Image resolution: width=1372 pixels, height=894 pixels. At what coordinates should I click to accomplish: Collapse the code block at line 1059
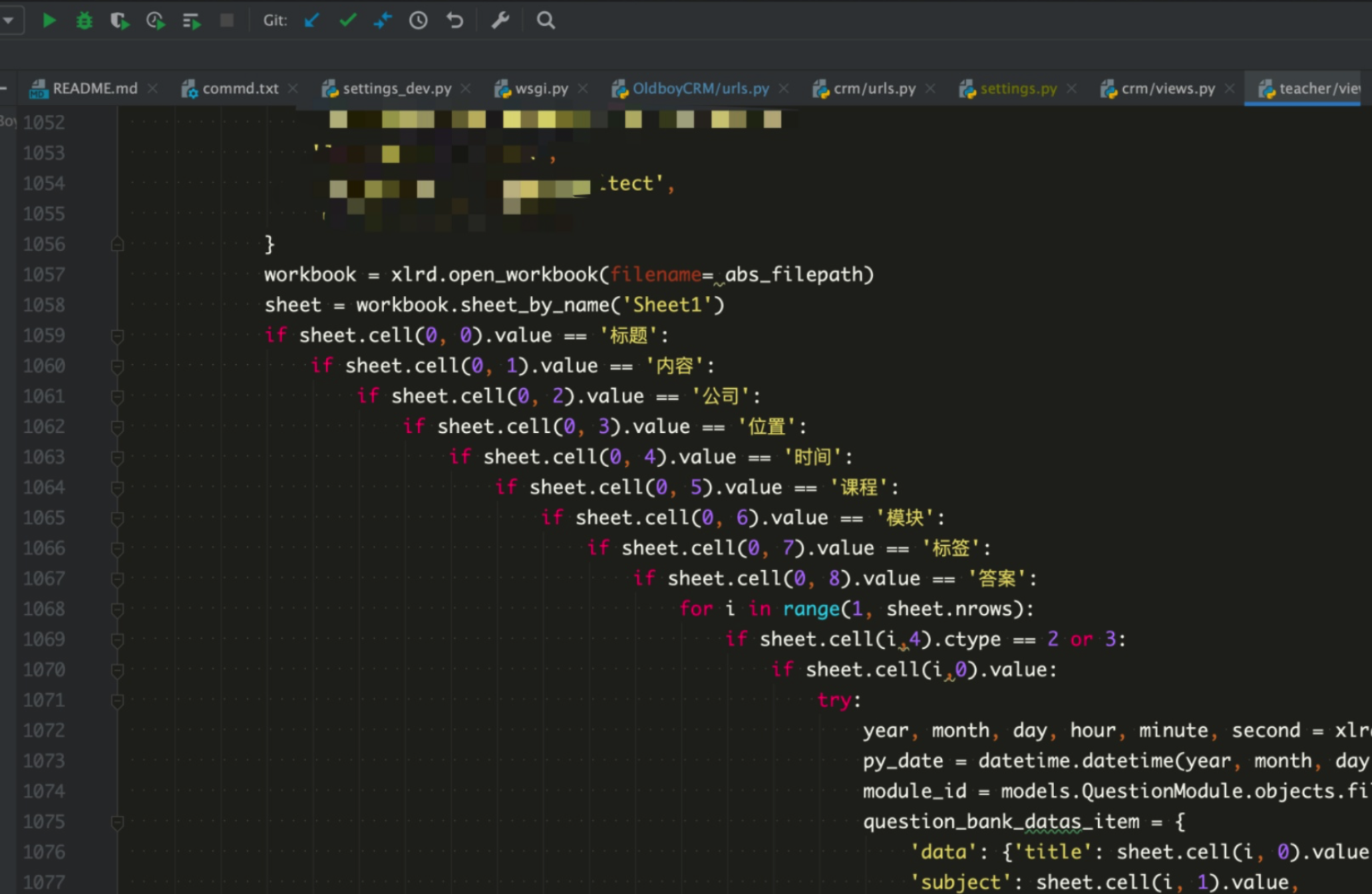(118, 335)
